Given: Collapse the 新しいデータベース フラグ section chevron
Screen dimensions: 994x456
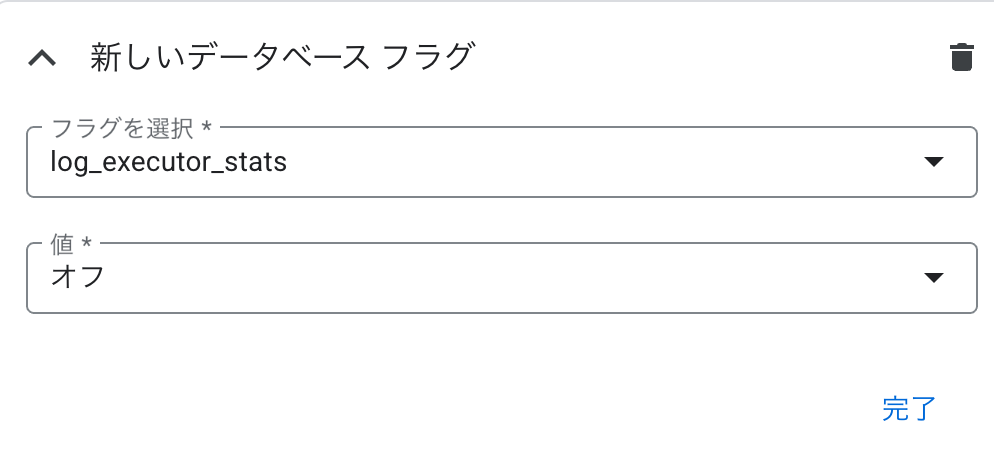Looking at the screenshot, I should 42,59.
